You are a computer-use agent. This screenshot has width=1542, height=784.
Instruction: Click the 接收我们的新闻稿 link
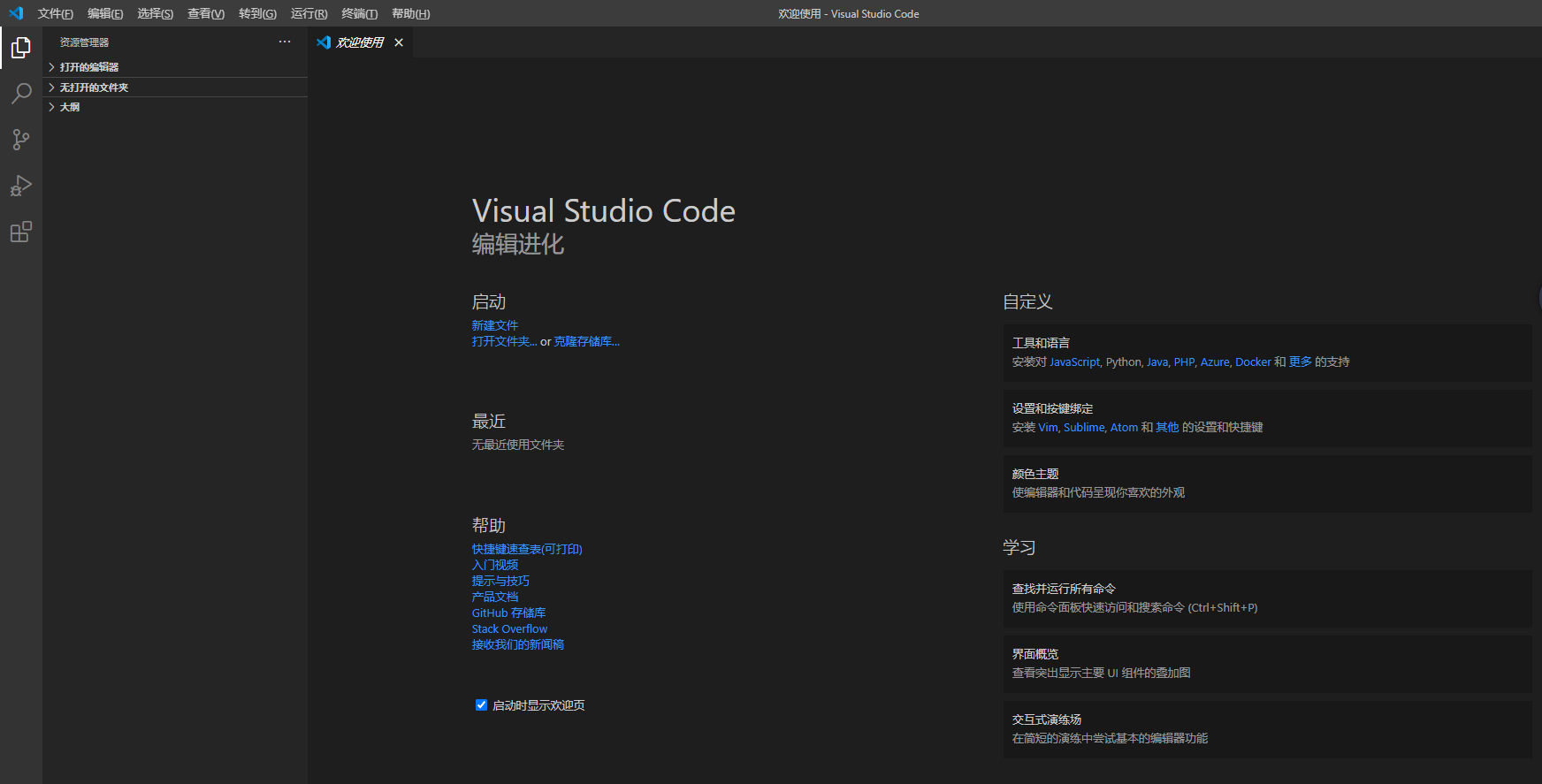tap(518, 644)
